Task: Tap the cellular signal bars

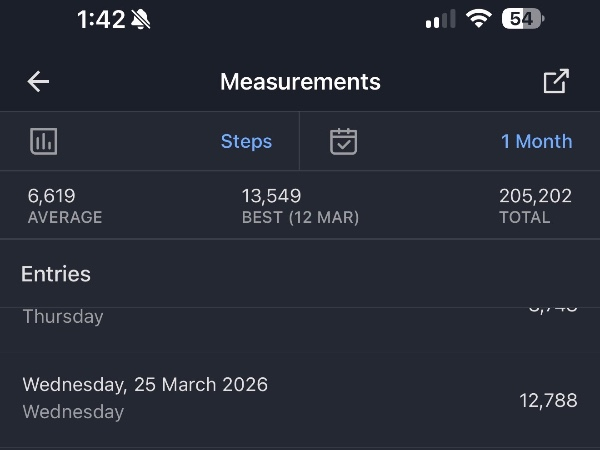Action: 440,20
